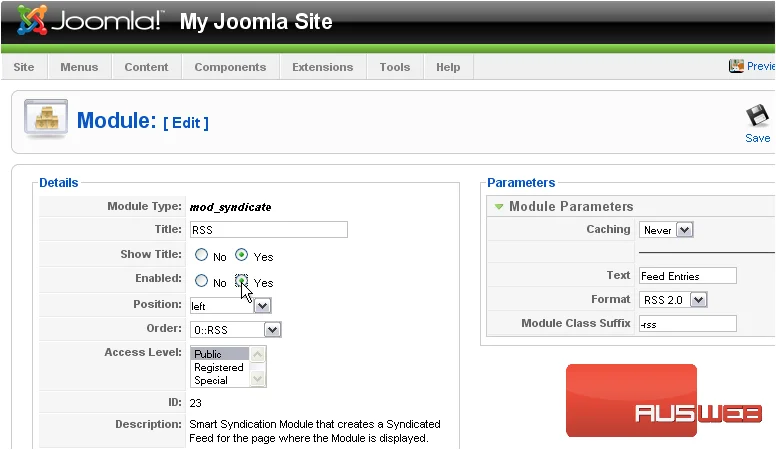Open the Site menu
776x450 pixels.
click(x=24, y=67)
